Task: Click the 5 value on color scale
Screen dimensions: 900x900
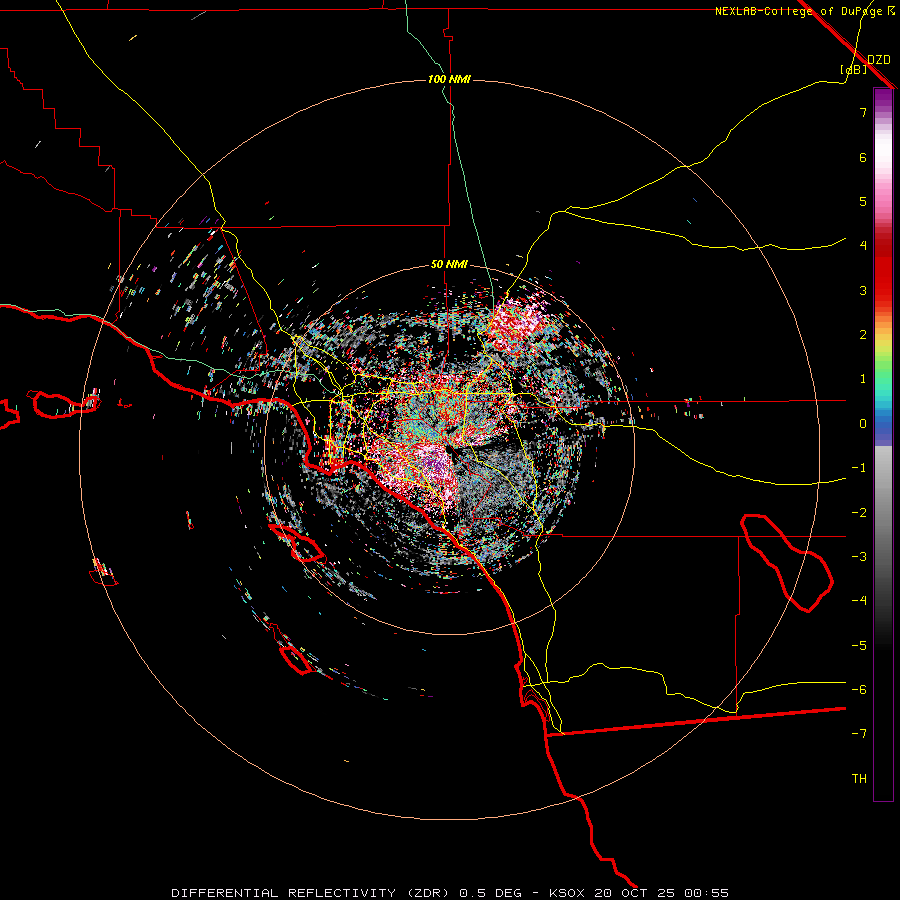Action: click(x=863, y=201)
